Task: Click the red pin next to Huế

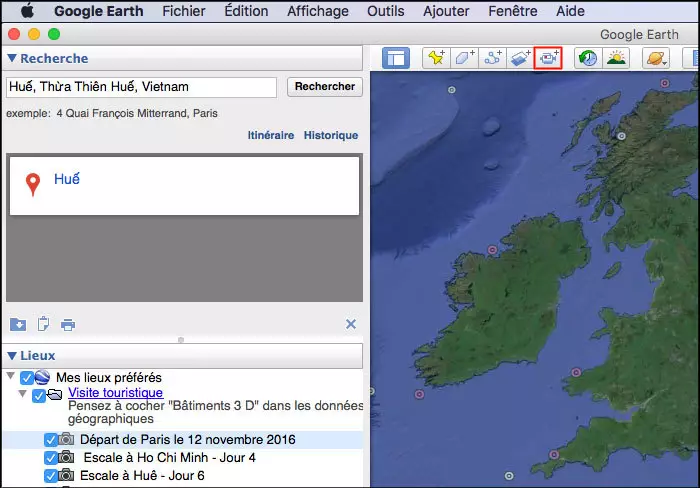Action: (33, 184)
